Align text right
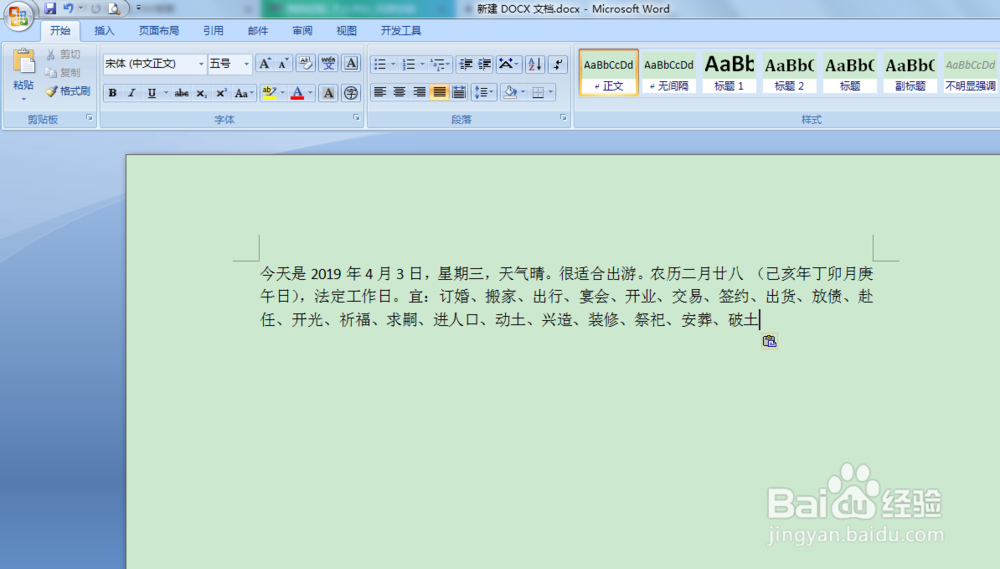 (419, 92)
